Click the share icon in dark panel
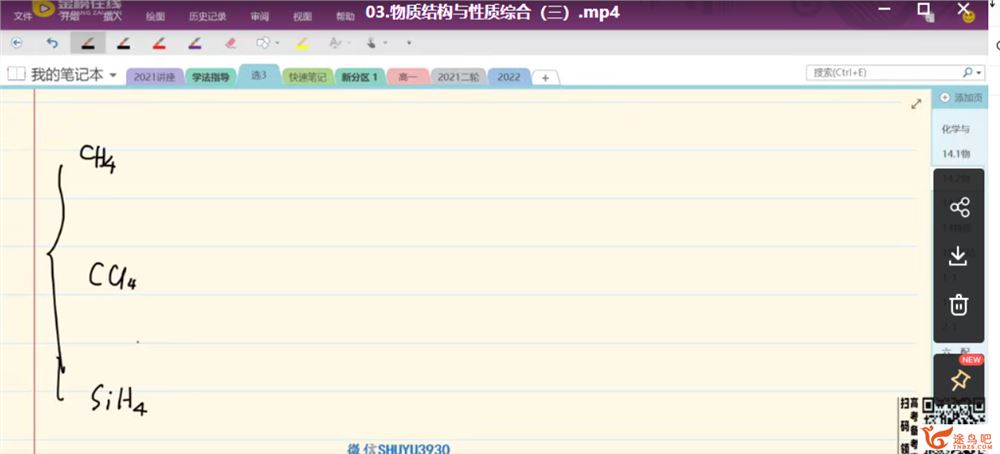 coord(959,207)
